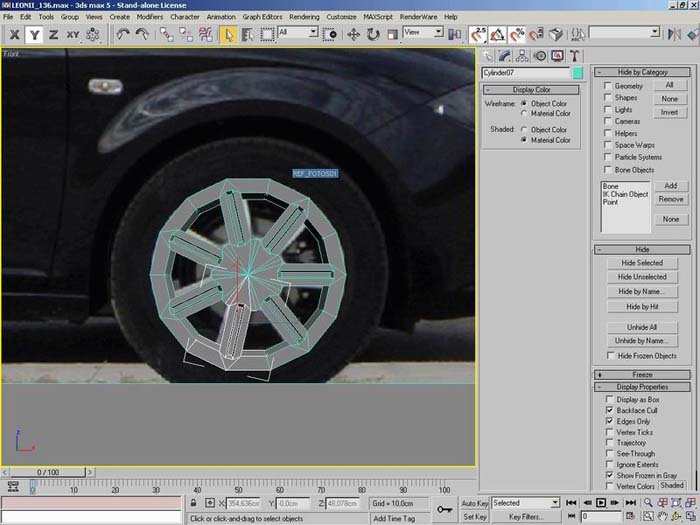Click the Unhide All button
The height and width of the screenshot is (525, 700).
pyautogui.click(x=642, y=327)
